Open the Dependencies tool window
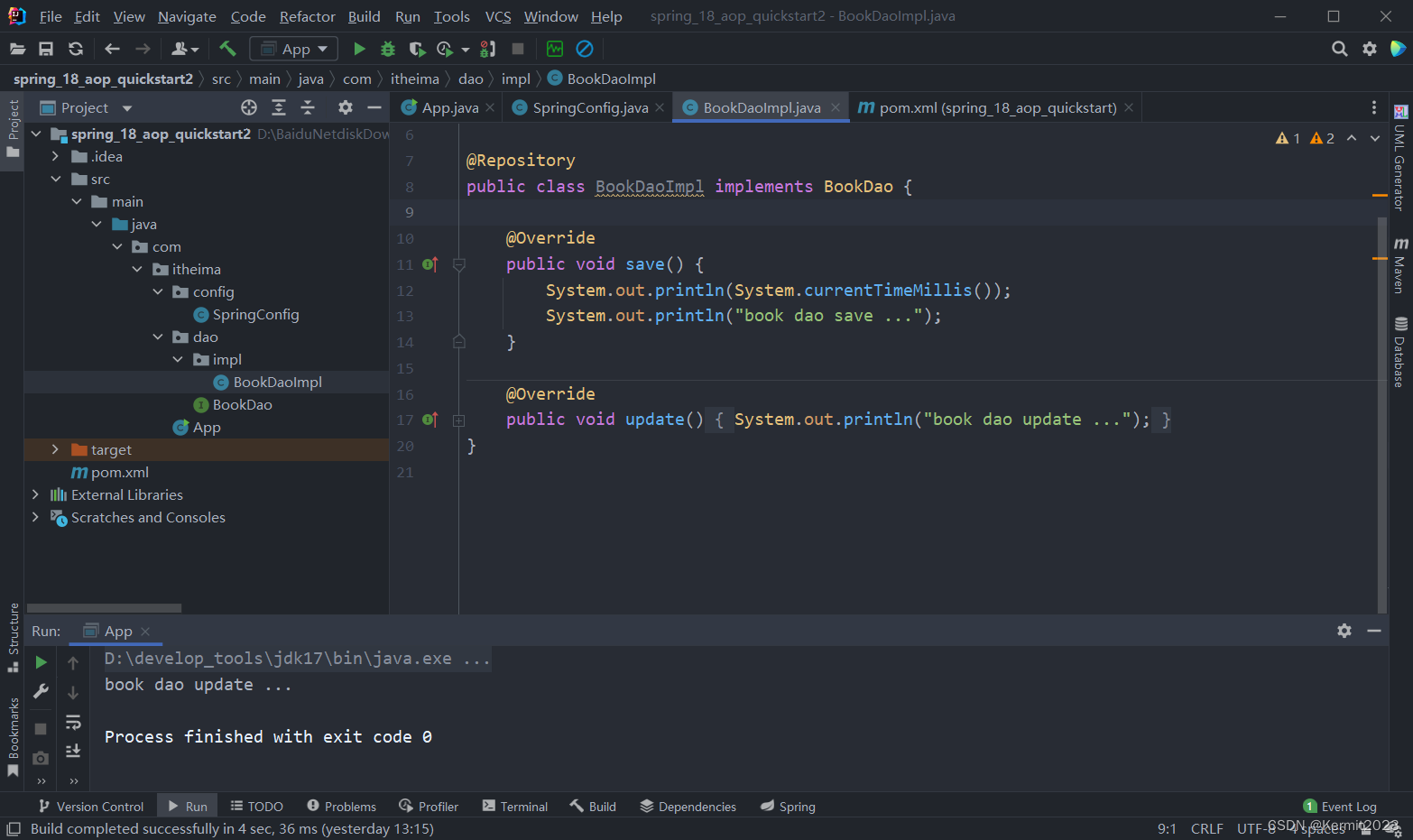The width and height of the screenshot is (1413, 840). click(x=688, y=807)
